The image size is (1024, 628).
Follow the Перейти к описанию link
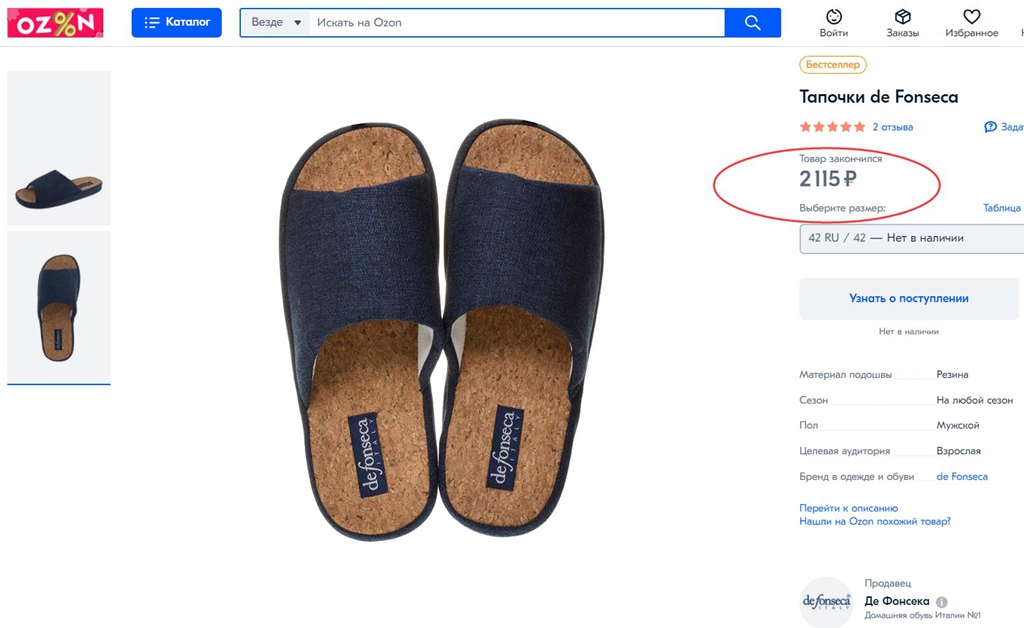pyautogui.click(x=848, y=508)
